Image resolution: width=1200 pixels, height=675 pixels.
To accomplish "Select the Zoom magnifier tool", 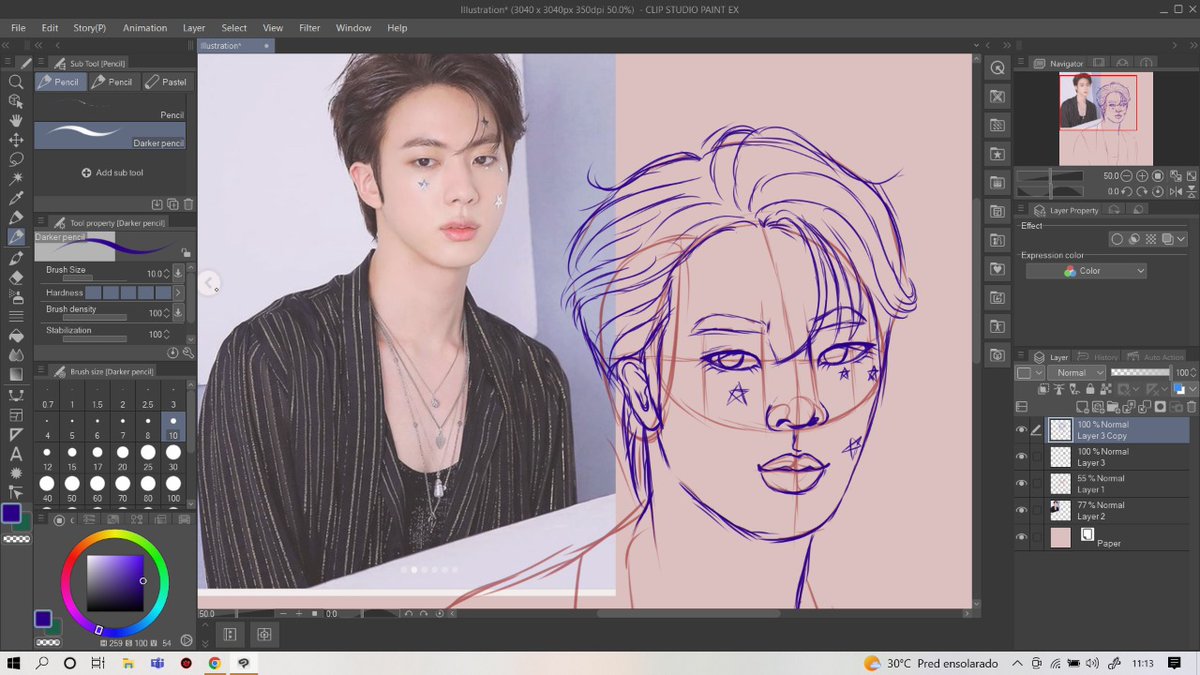I will pyautogui.click(x=16, y=81).
